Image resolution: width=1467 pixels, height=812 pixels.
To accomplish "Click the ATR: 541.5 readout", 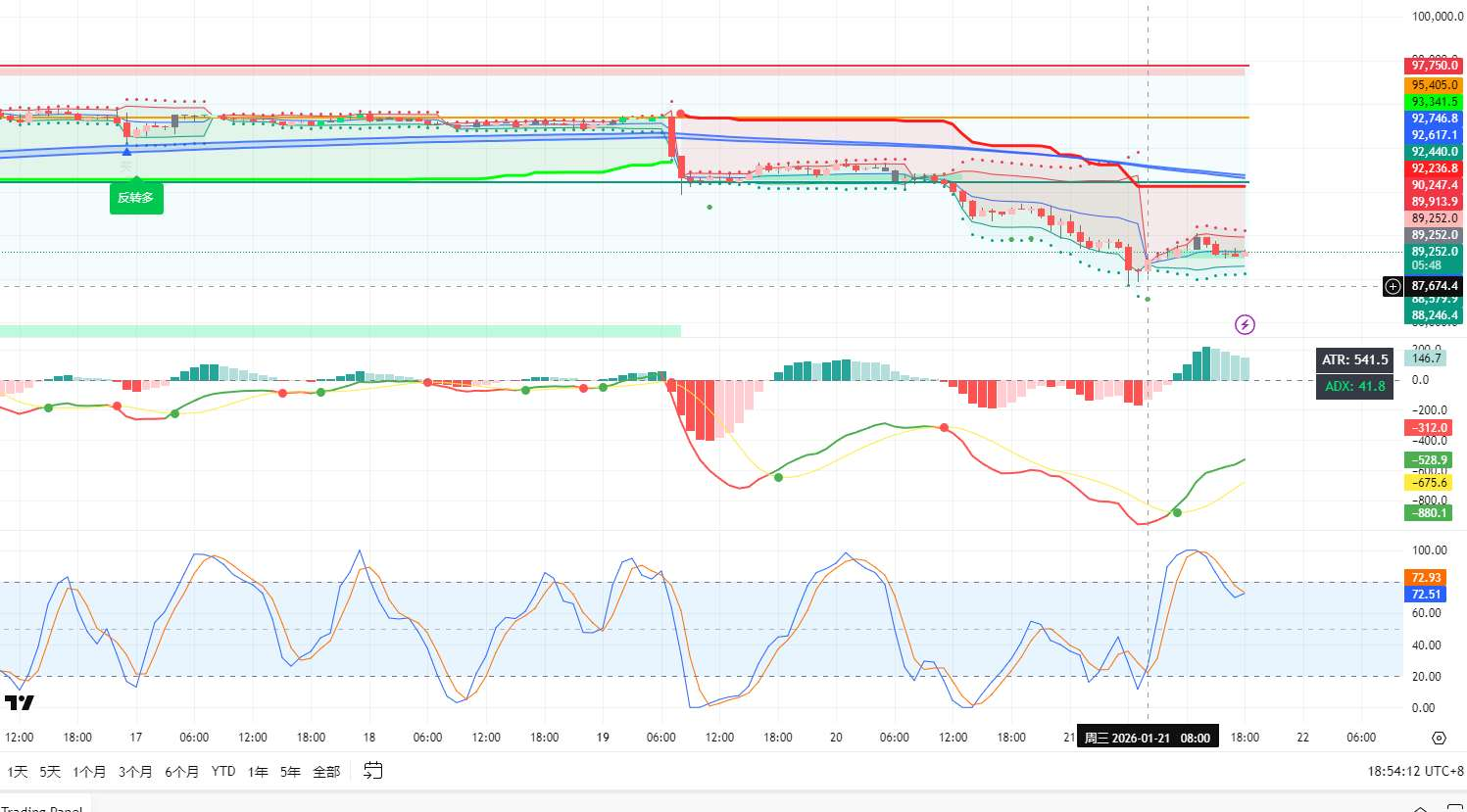I will pyautogui.click(x=1355, y=359).
